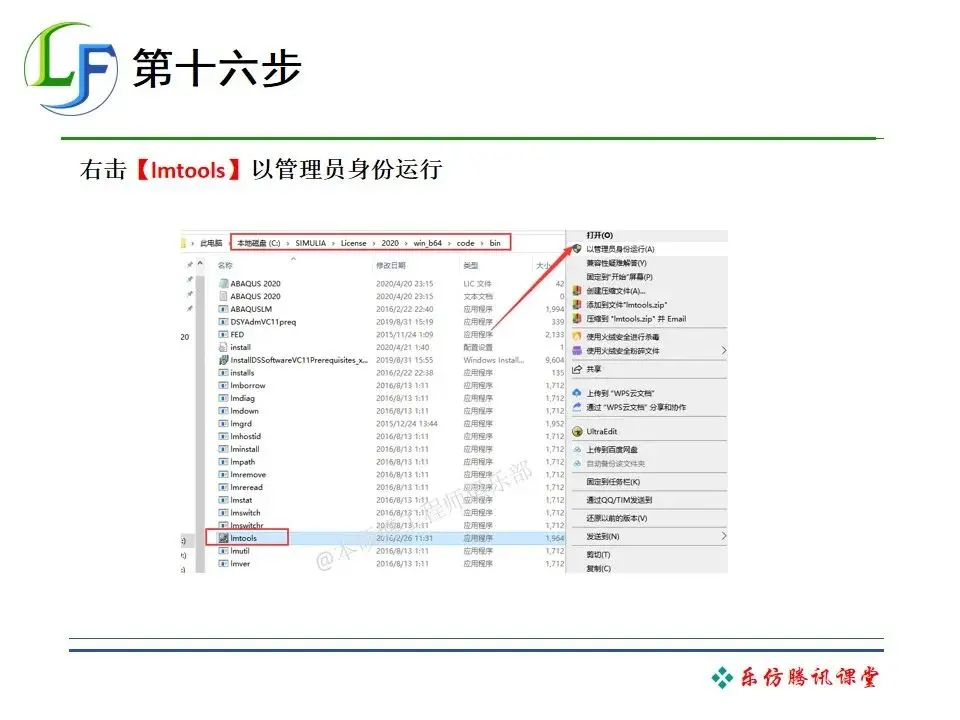The height and width of the screenshot is (720, 960).
Task: Click the Huorong antivirus scan icon
Action: click(x=577, y=337)
